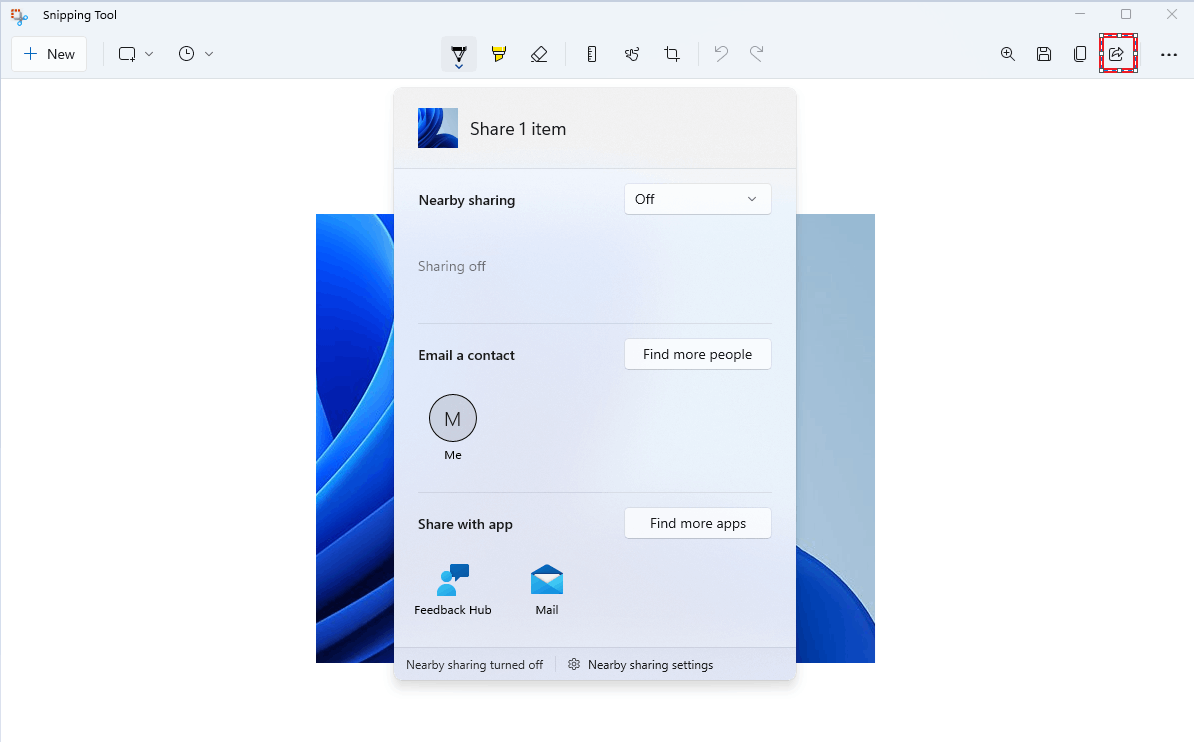Open the Nearby sharing Off dropdown
This screenshot has height=742, width=1194.
pyautogui.click(x=698, y=199)
